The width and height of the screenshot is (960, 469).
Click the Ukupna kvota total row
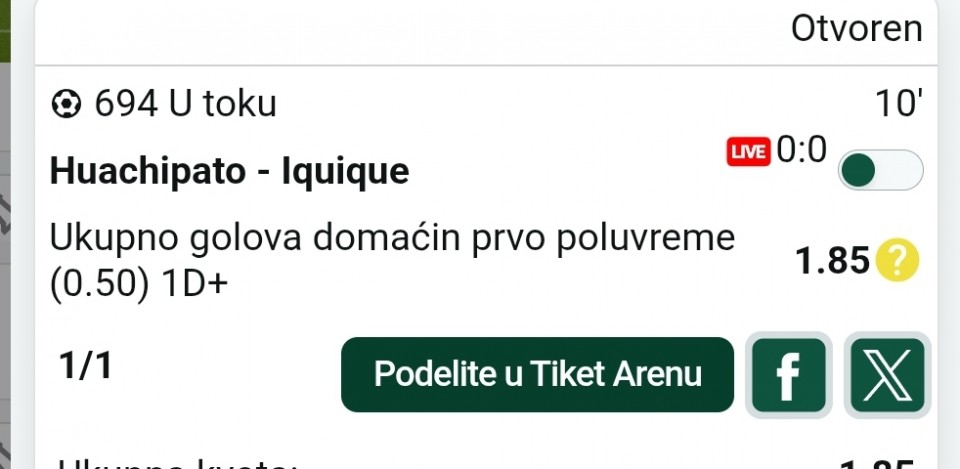486,462
